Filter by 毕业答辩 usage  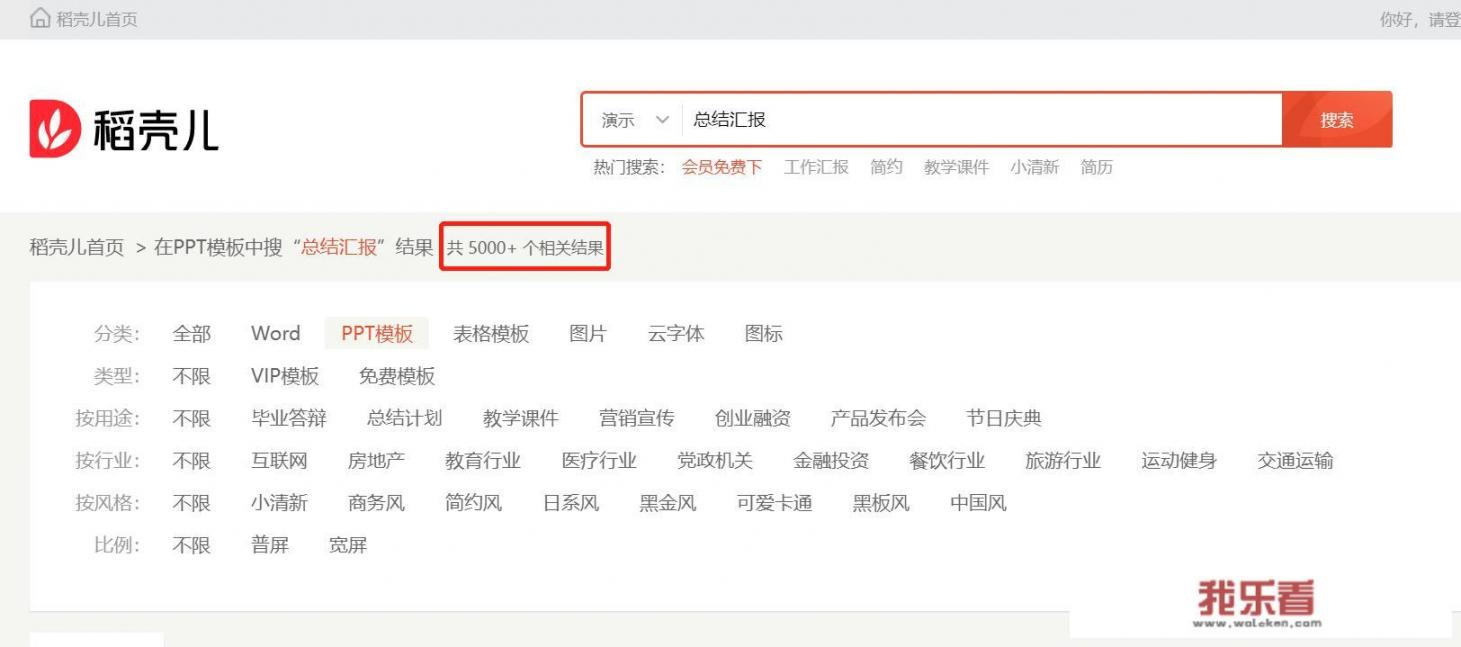point(289,418)
